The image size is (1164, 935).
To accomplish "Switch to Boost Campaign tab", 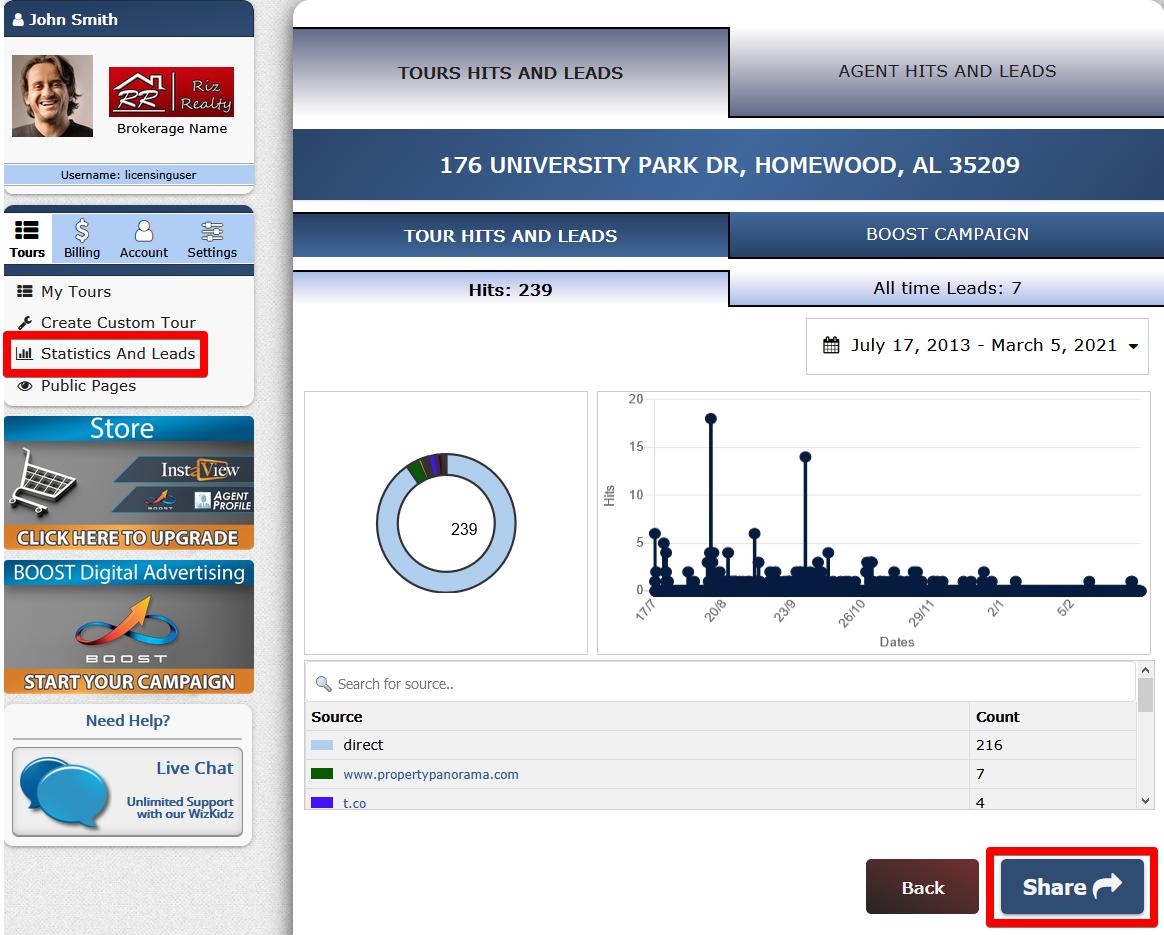I will point(946,234).
